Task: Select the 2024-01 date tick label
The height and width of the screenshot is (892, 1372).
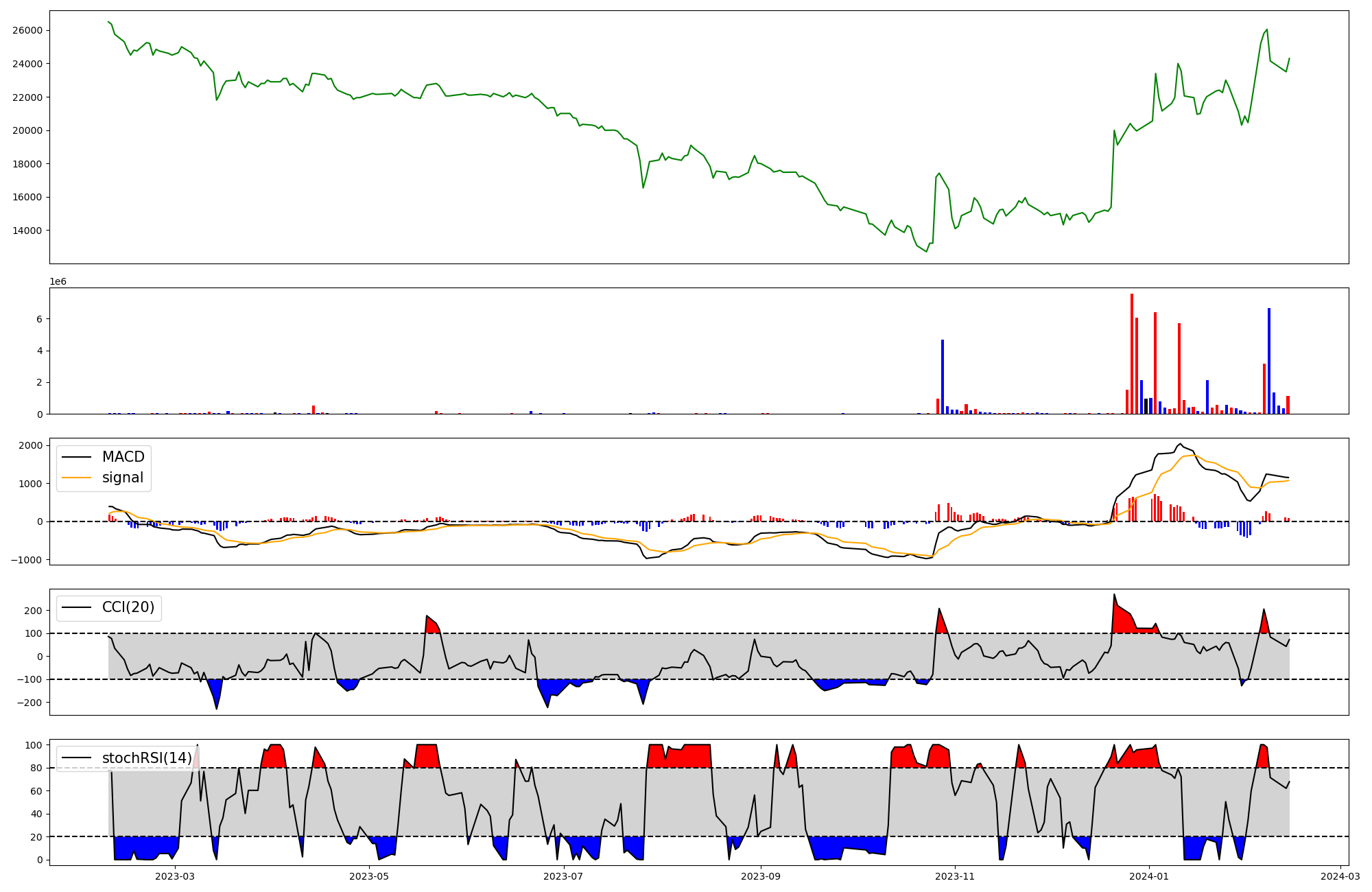Action: pos(1149,876)
